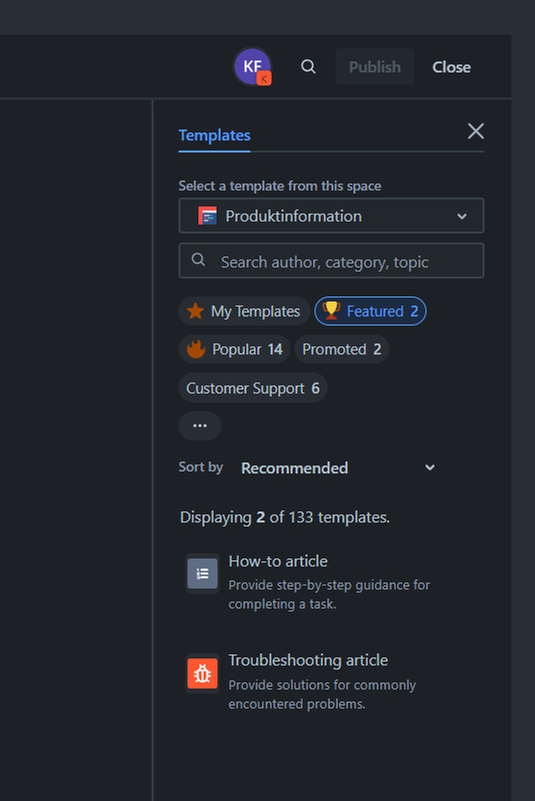Select the Popular category filter
This screenshot has height=801, width=535.
[x=235, y=349]
